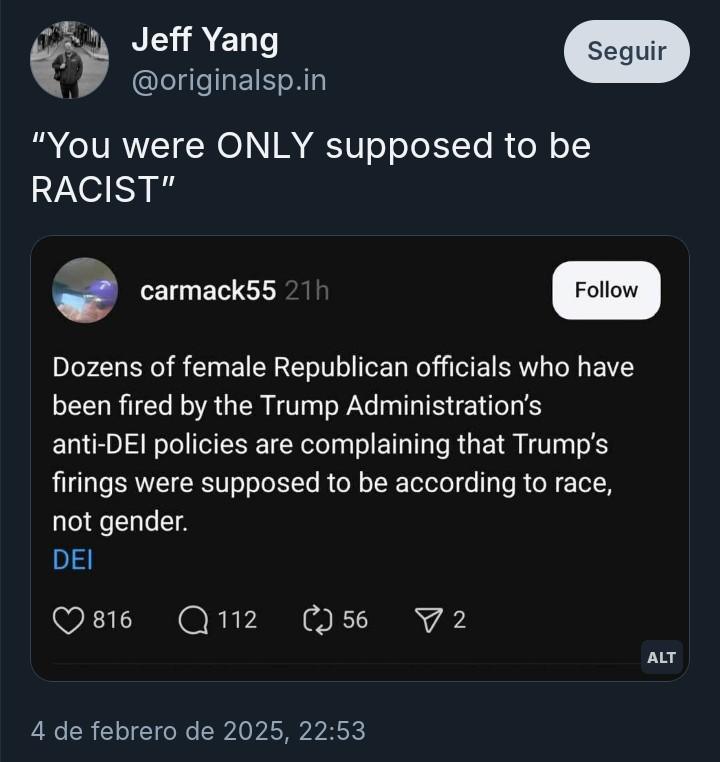Viewport: 720px width, 762px height.
Task: Open replies with the comment bubble icon
Action: pos(193,620)
